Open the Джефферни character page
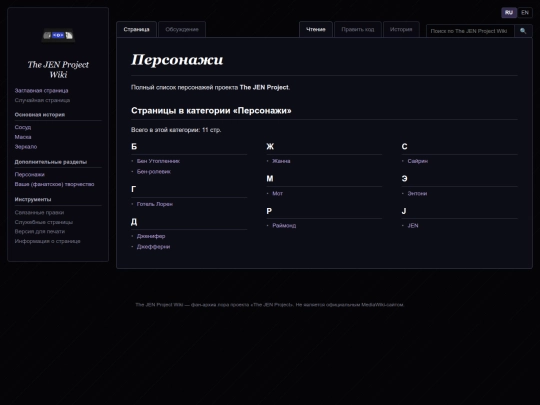The image size is (540, 405). click(153, 247)
